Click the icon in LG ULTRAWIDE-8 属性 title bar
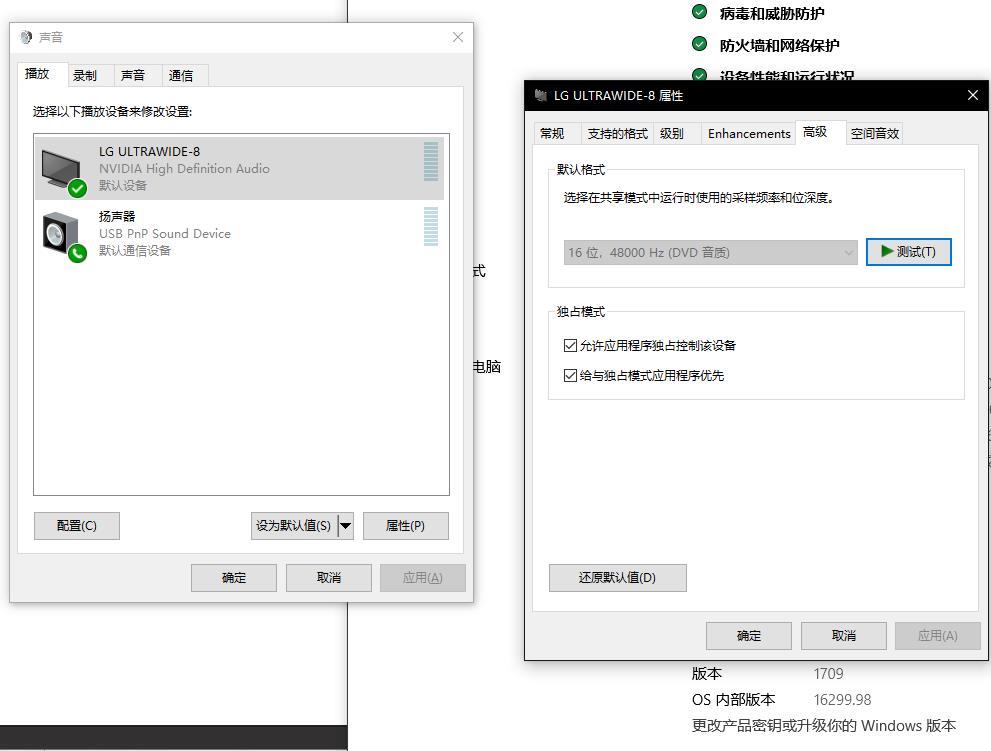Screen dimensions: 991x751 [x=540, y=95]
